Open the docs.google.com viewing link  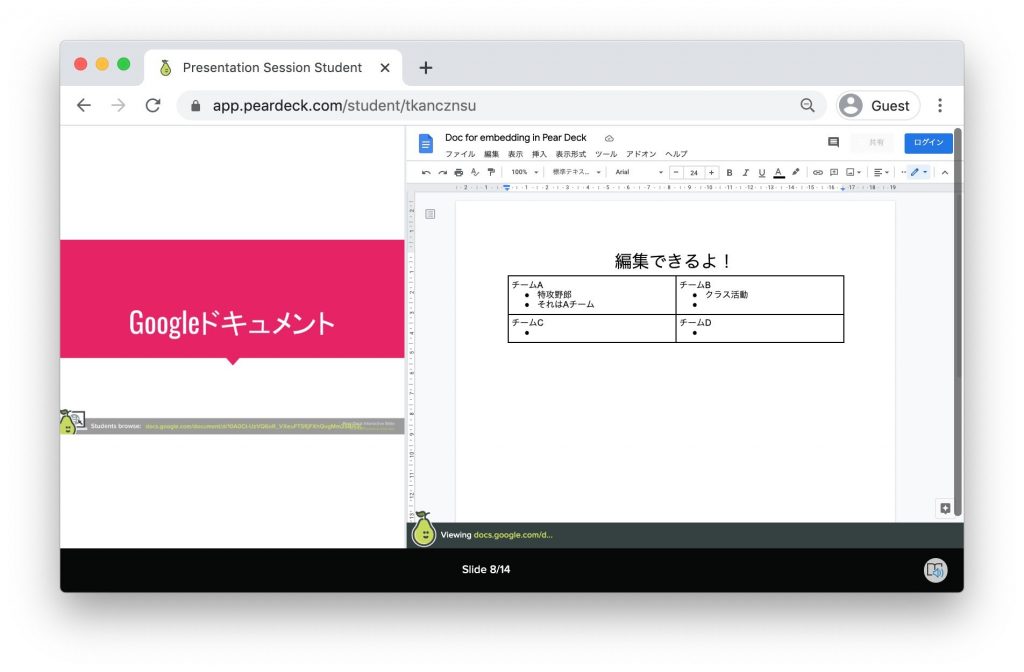coord(512,535)
